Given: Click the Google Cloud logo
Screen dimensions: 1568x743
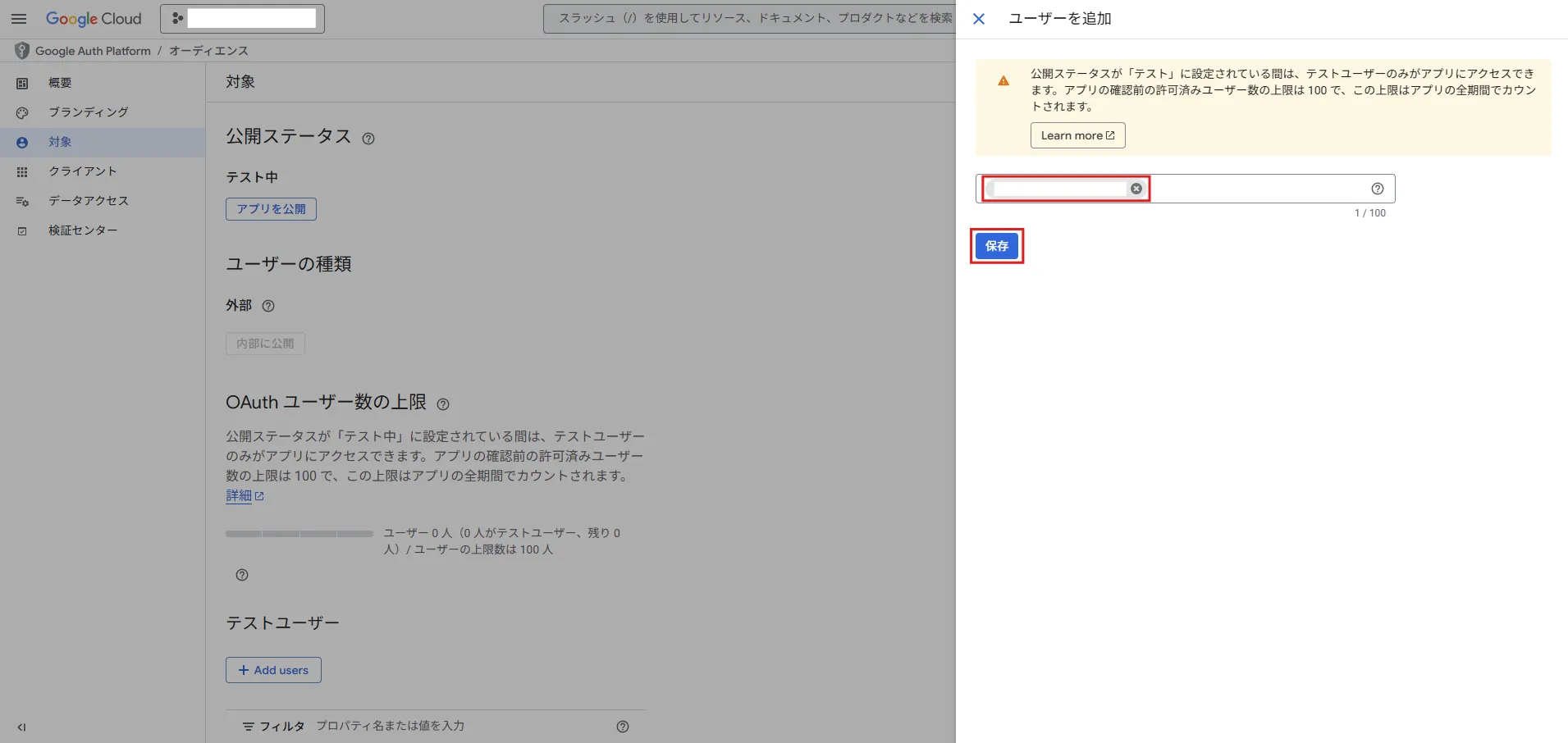Looking at the screenshot, I should coord(94,19).
